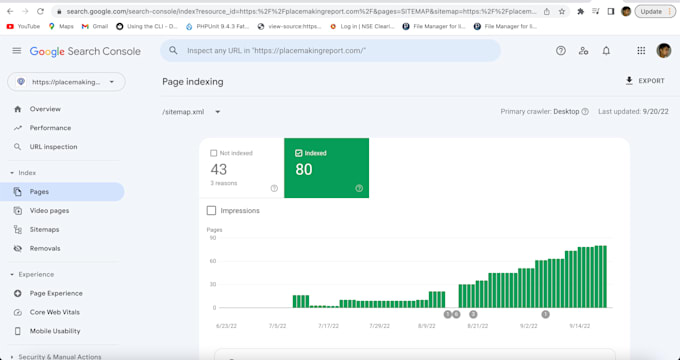Viewport: 680px width, 360px height.
Task: Open the Google apps grid
Action: pyautogui.click(x=641, y=51)
